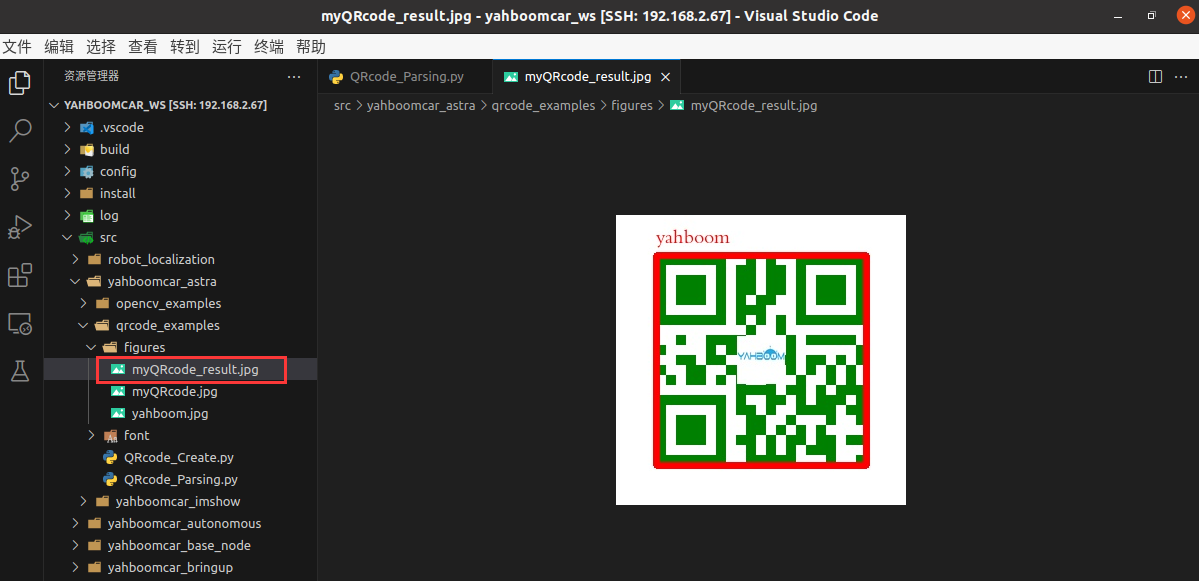Open the Run and Debug view

pyautogui.click(x=19, y=227)
